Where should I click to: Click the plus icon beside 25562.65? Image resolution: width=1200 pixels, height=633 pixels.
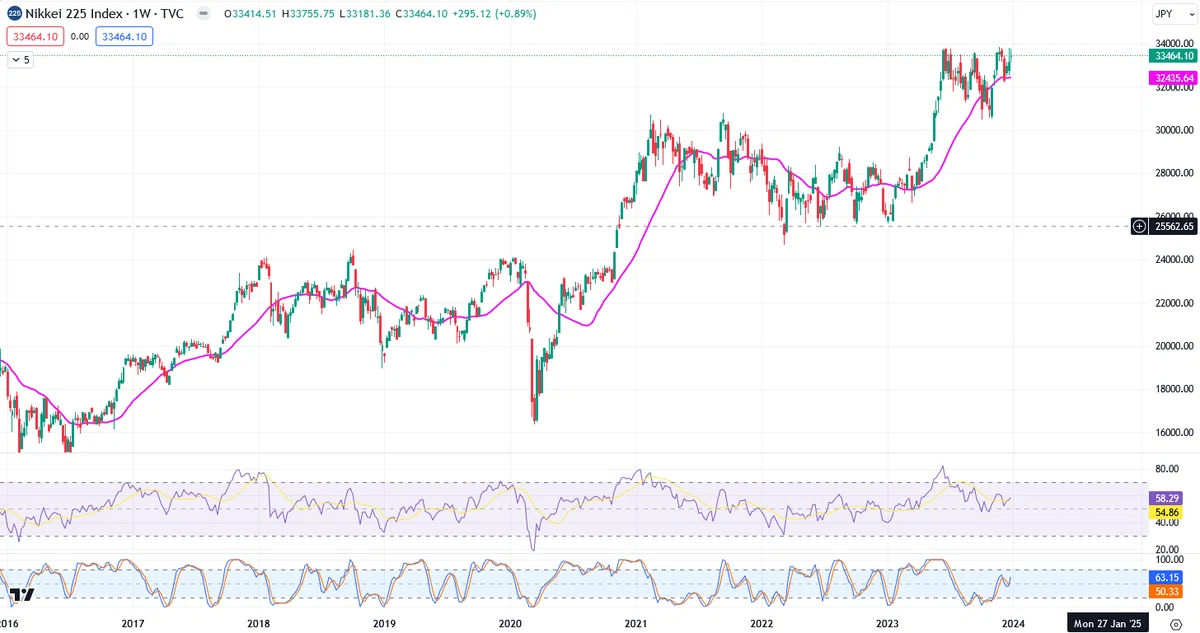1140,227
